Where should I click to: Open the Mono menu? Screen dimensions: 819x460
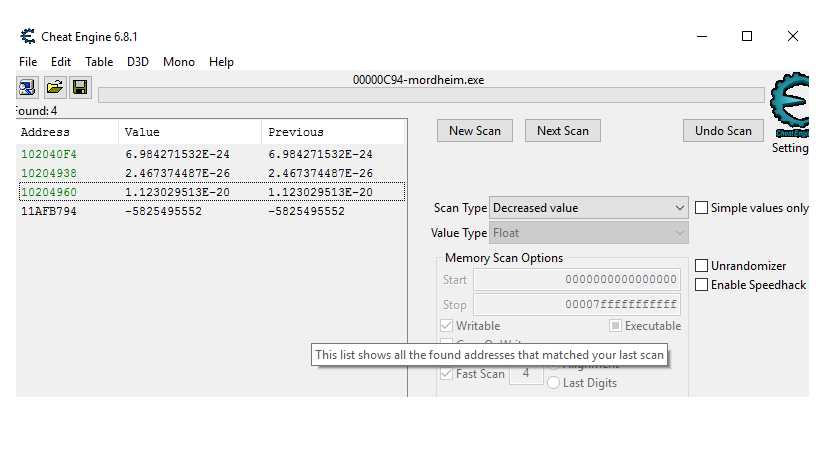(x=179, y=62)
